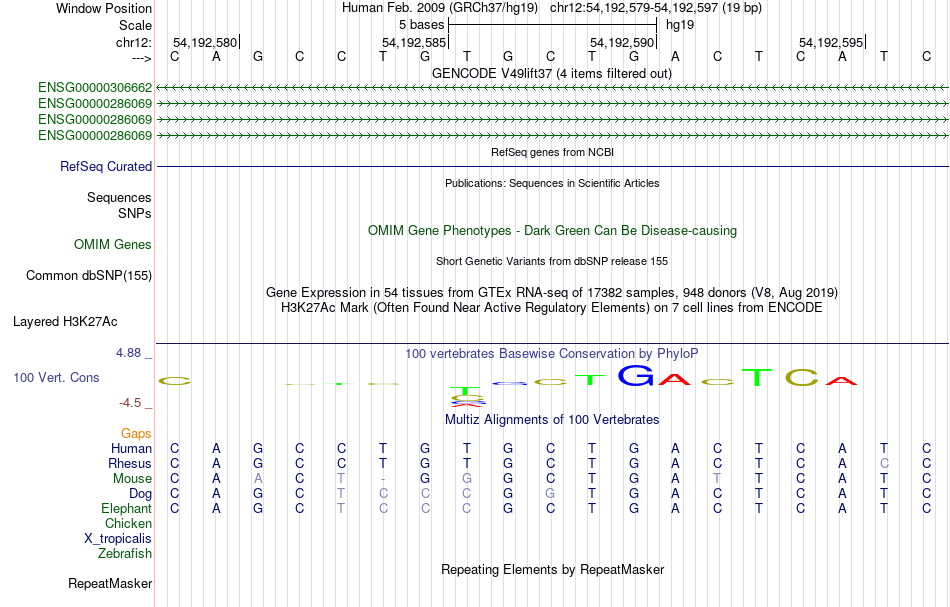
Task: Click the 5 bases scale bar label
Action: coord(421,25)
